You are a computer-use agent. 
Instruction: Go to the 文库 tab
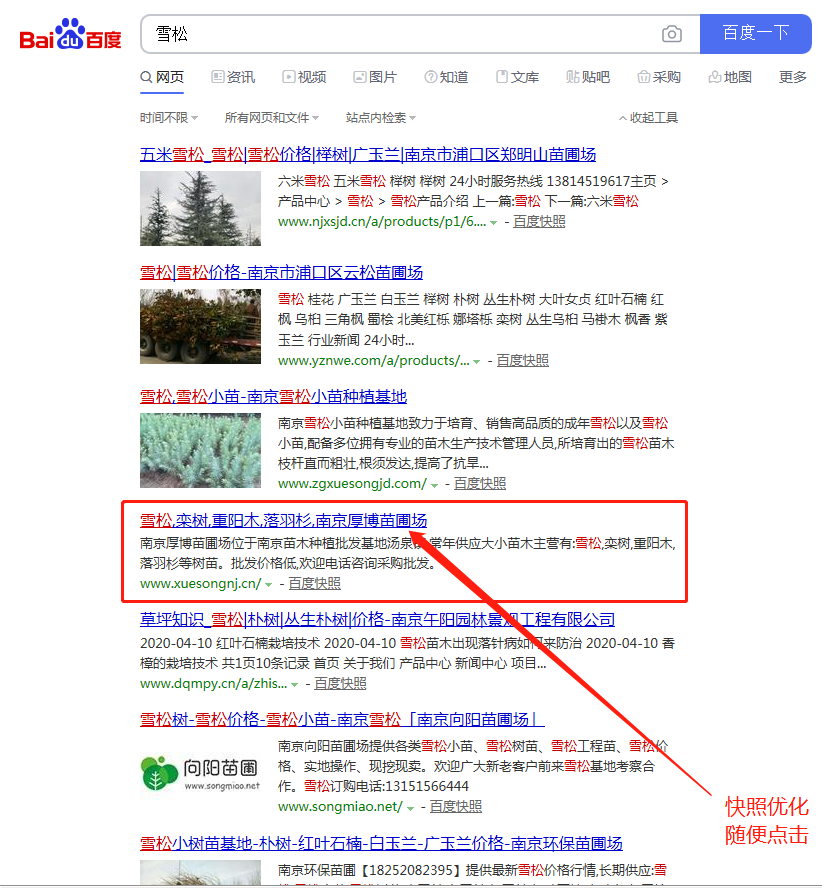(517, 77)
